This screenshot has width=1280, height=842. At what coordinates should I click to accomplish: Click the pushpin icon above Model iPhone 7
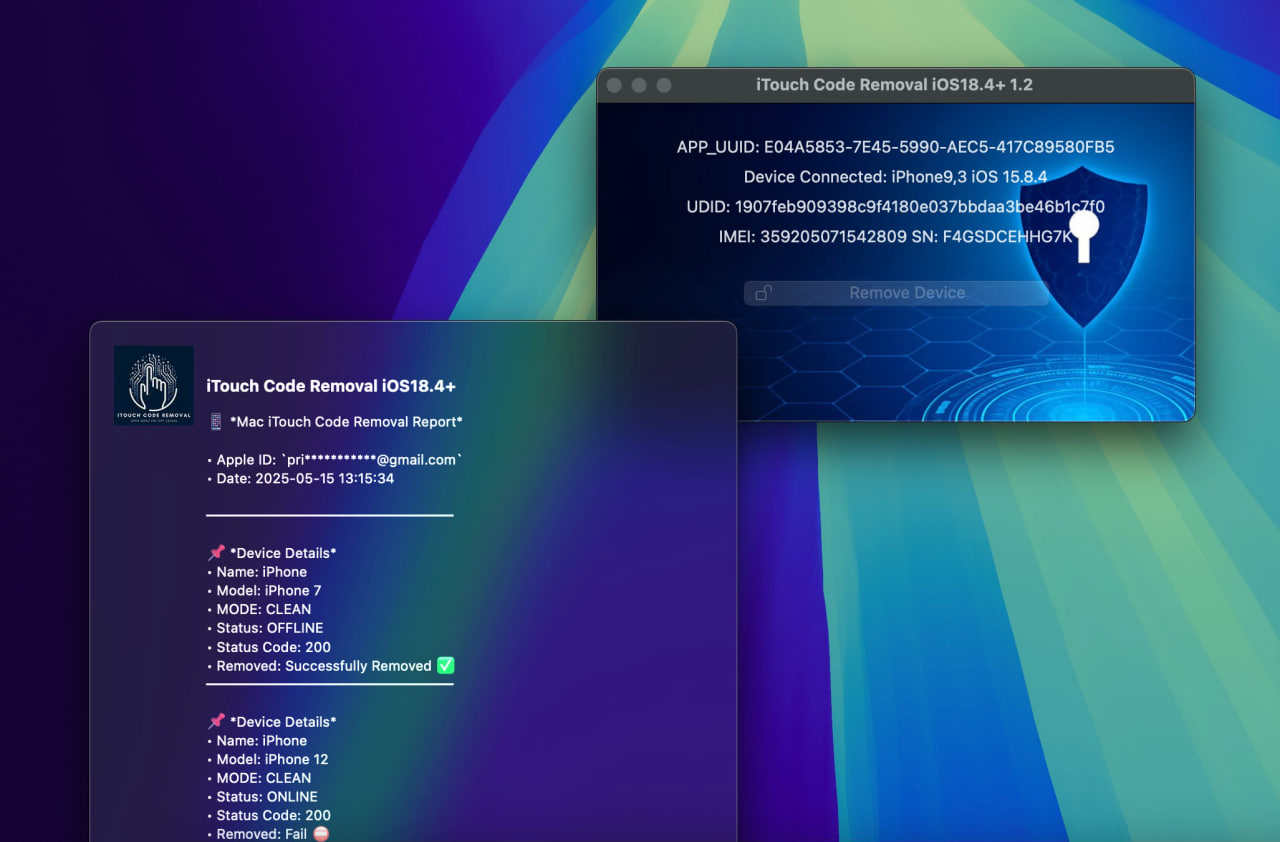point(216,552)
